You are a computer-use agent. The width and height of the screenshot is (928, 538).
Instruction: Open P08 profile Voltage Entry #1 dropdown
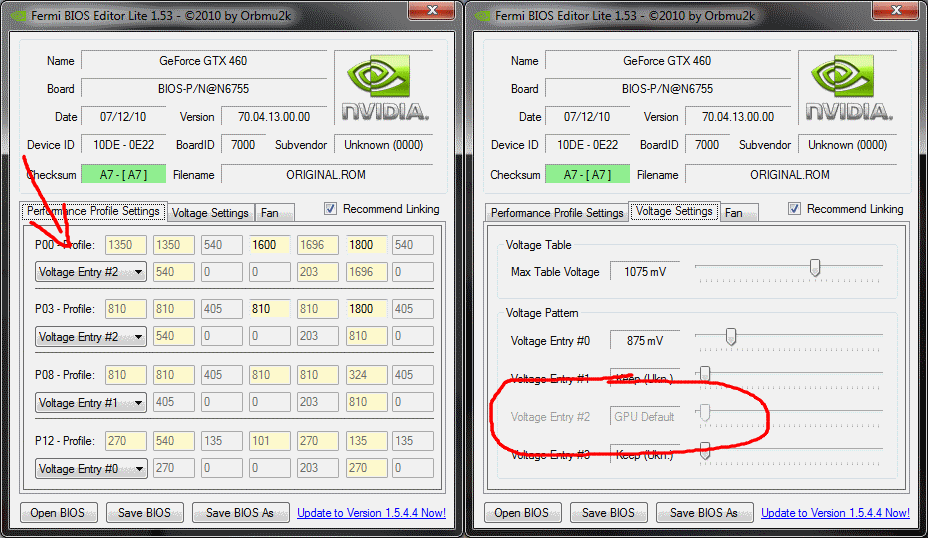tap(91, 402)
